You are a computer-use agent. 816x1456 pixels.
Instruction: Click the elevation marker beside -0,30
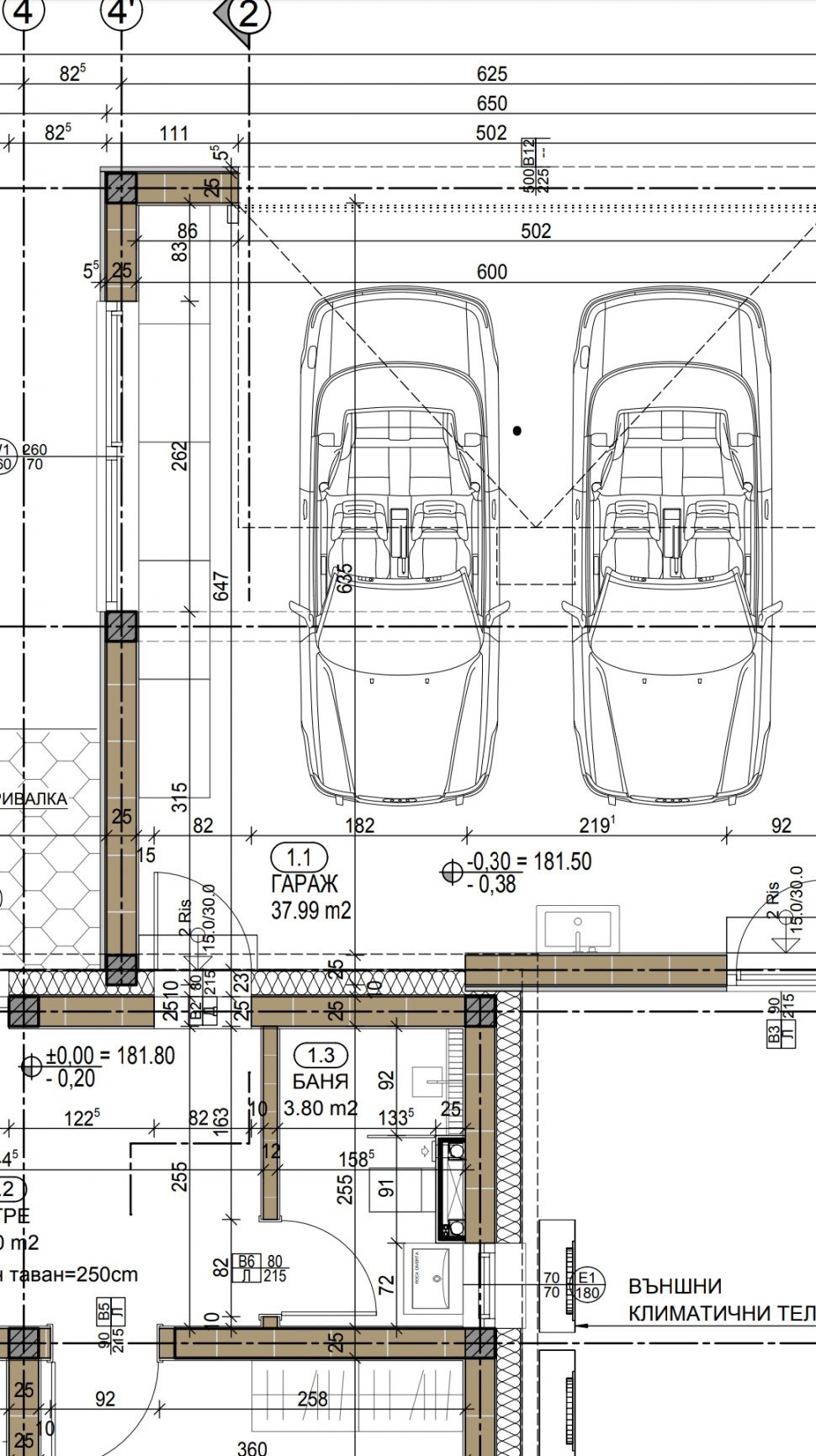coord(452,871)
